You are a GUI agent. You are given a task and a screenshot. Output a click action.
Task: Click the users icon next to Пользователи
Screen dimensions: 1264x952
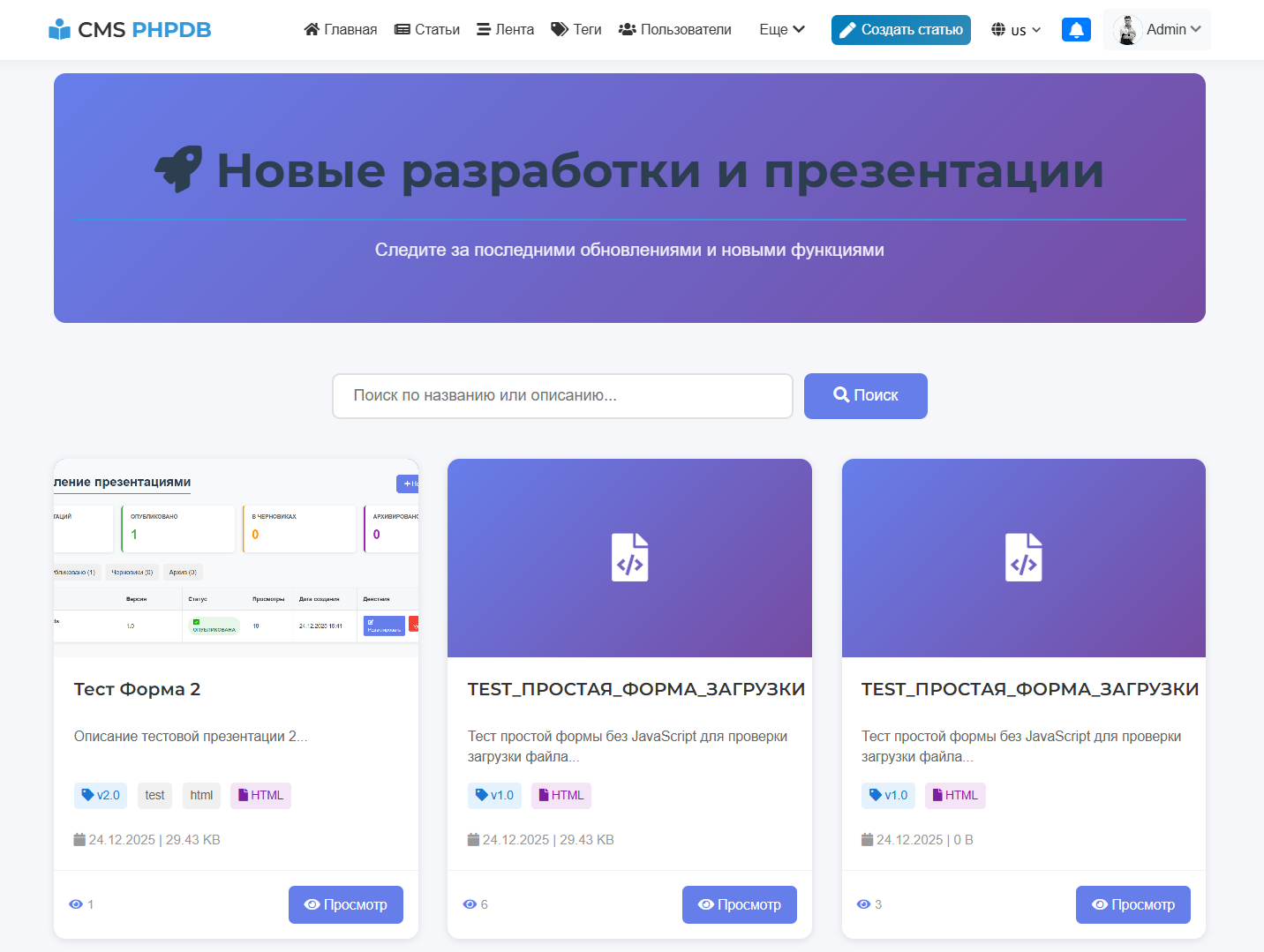pos(626,29)
